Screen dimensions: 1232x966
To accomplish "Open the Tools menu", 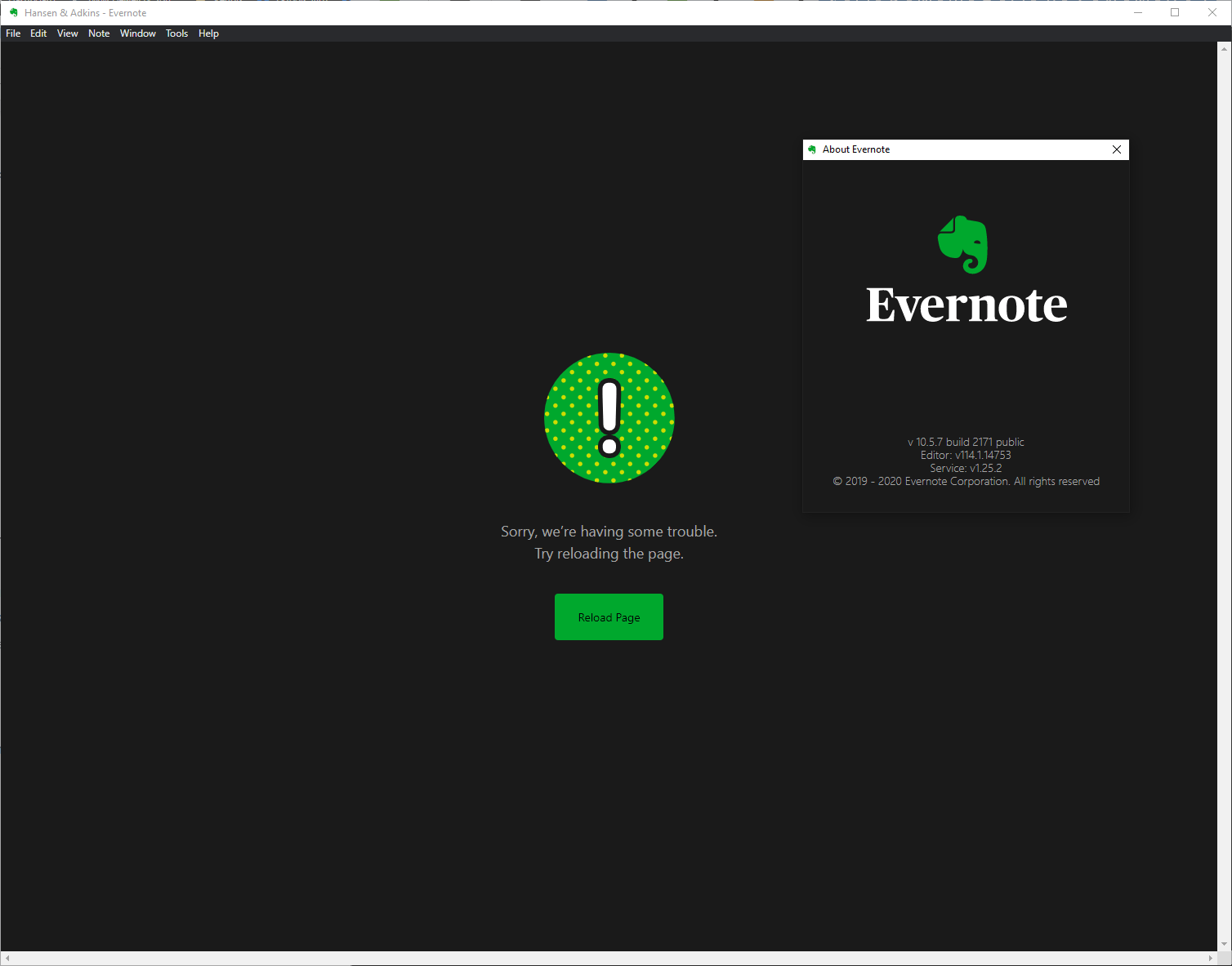I will pyautogui.click(x=176, y=33).
